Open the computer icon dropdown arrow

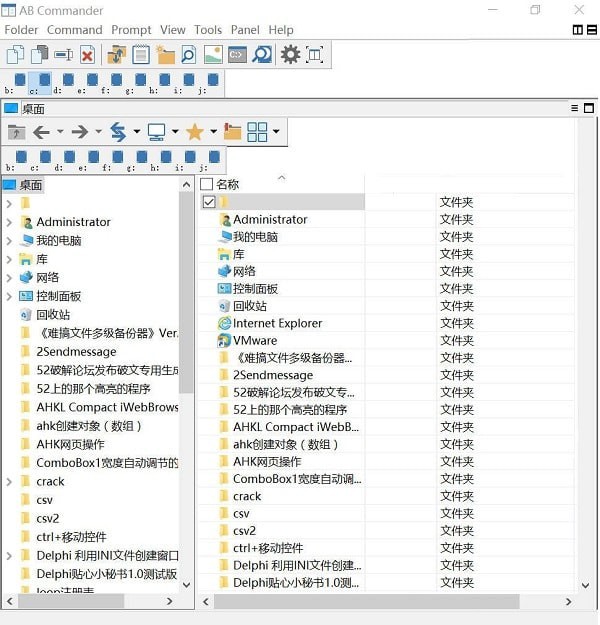tap(175, 132)
